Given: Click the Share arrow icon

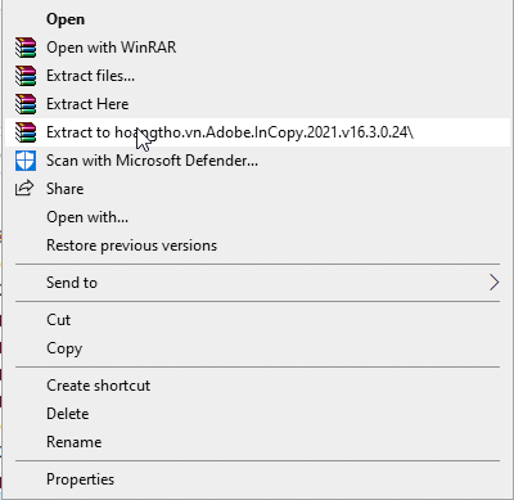Looking at the screenshot, I should 25,188.
